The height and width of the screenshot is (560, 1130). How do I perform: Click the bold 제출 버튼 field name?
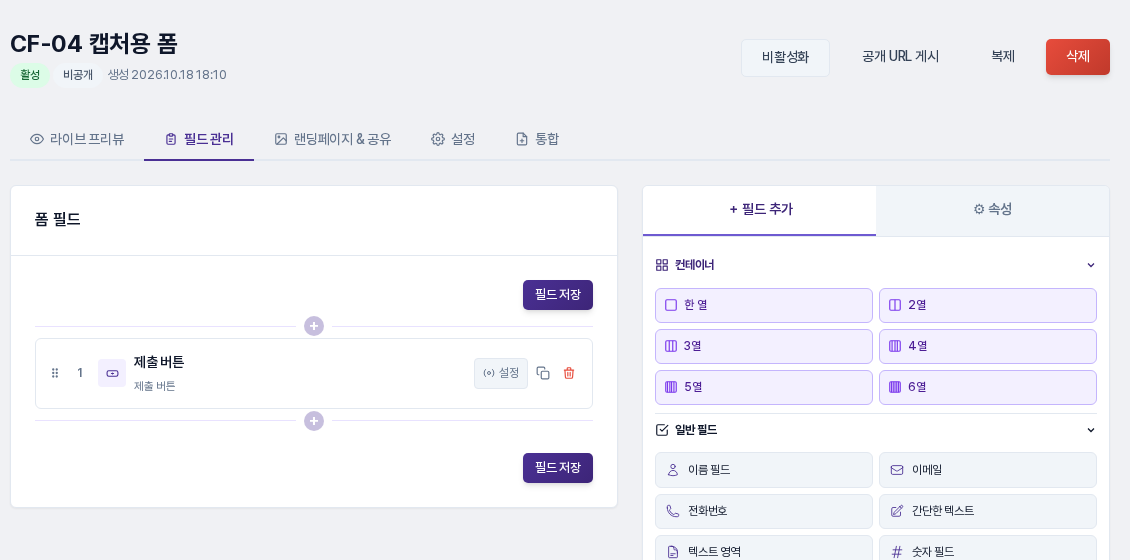[x=159, y=362]
